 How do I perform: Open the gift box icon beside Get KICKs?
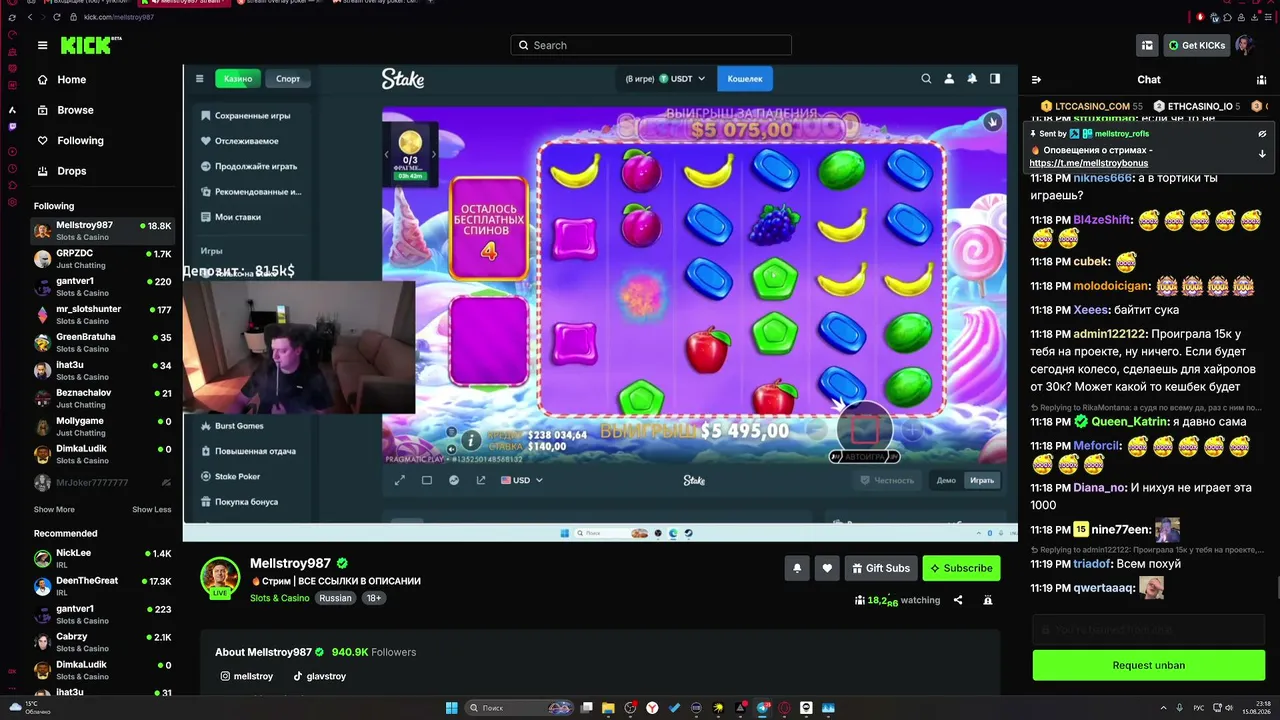tap(1147, 45)
